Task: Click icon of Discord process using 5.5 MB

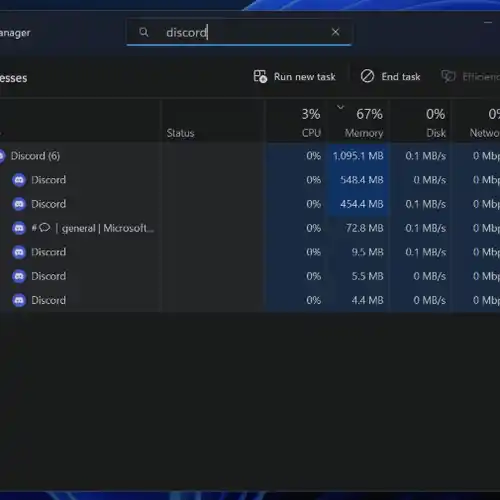Action: point(19,276)
